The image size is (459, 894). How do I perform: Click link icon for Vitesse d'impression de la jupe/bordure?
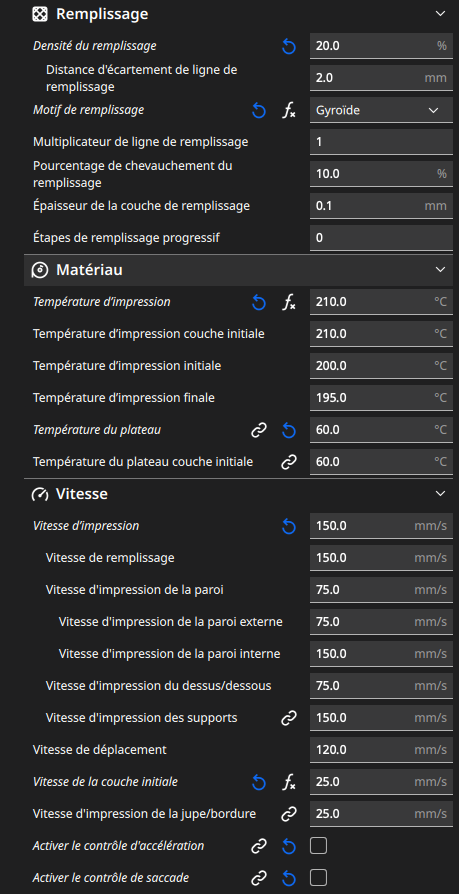click(x=289, y=814)
